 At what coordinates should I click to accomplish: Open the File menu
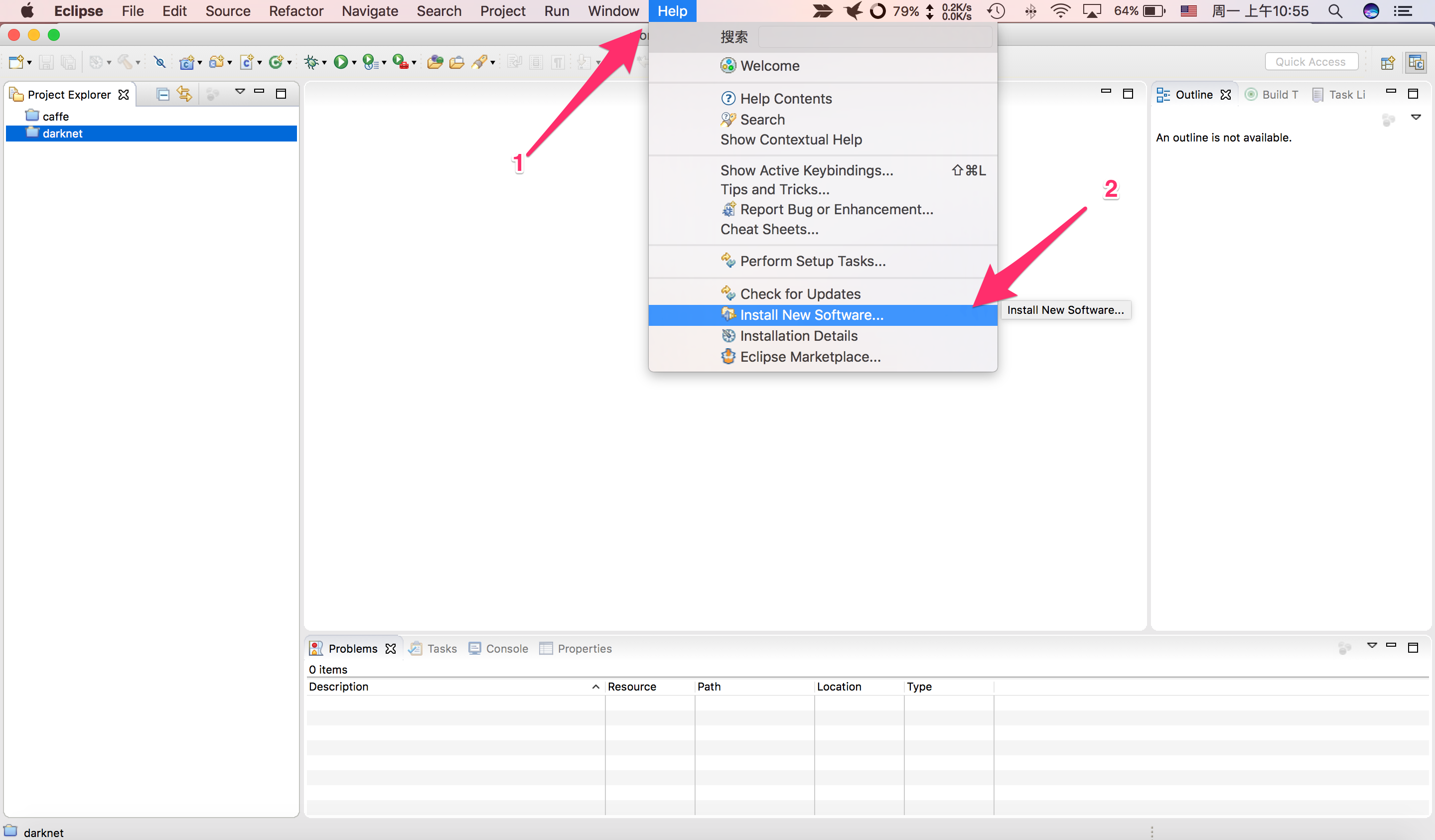[x=133, y=11]
